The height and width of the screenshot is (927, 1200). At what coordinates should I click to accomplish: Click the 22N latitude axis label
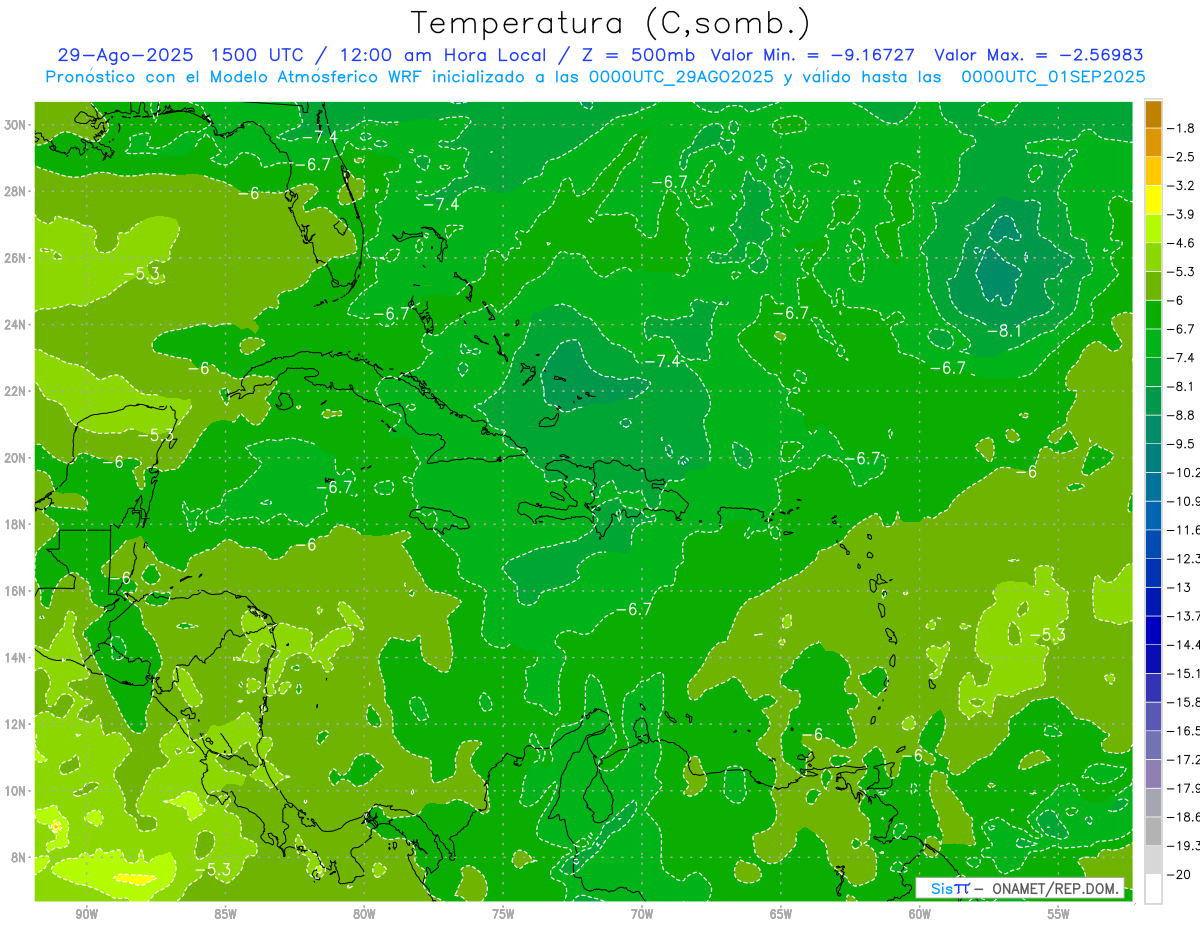(16, 391)
